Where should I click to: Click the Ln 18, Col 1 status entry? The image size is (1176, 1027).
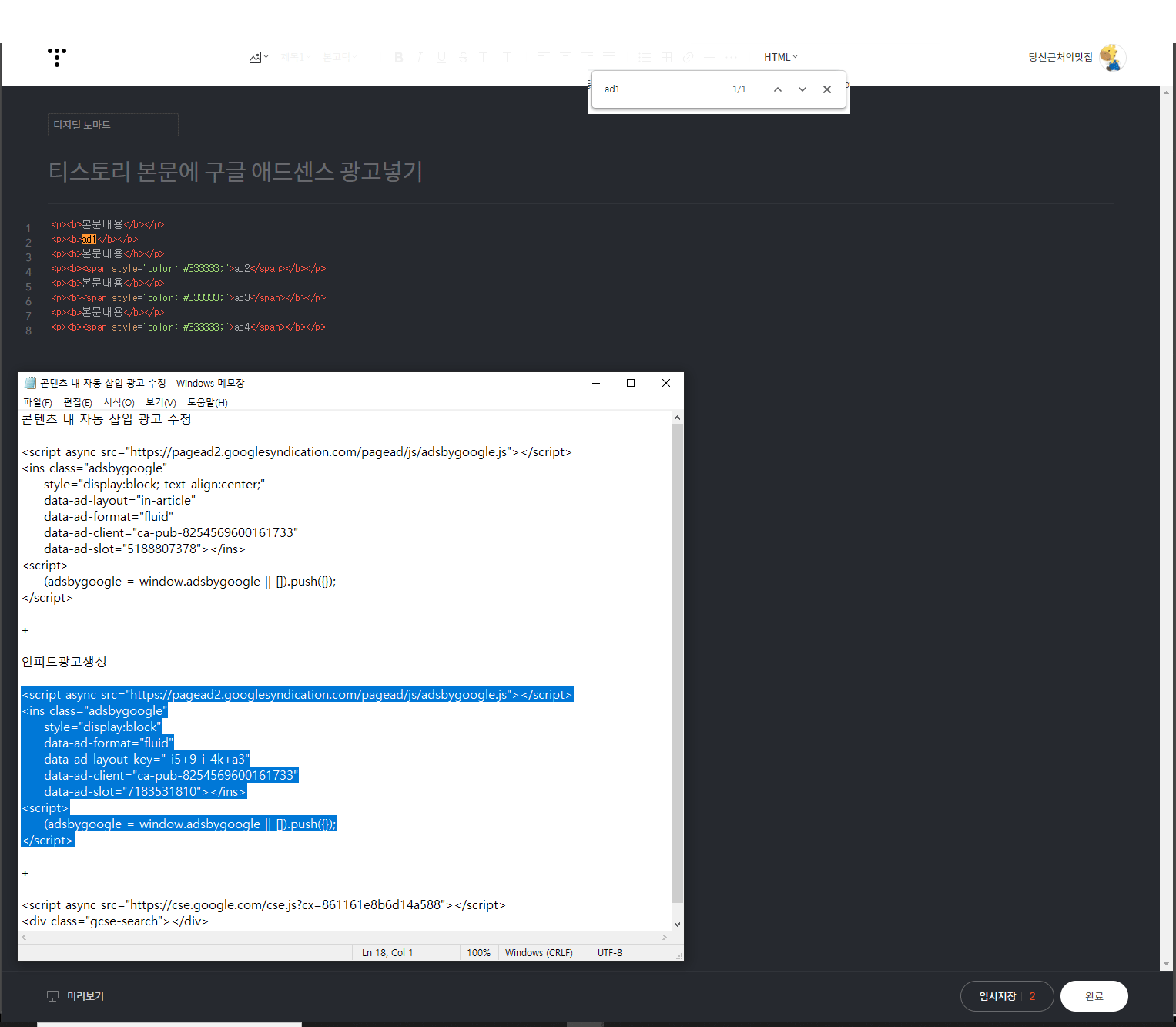pyautogui.click(x=387, y=953)
